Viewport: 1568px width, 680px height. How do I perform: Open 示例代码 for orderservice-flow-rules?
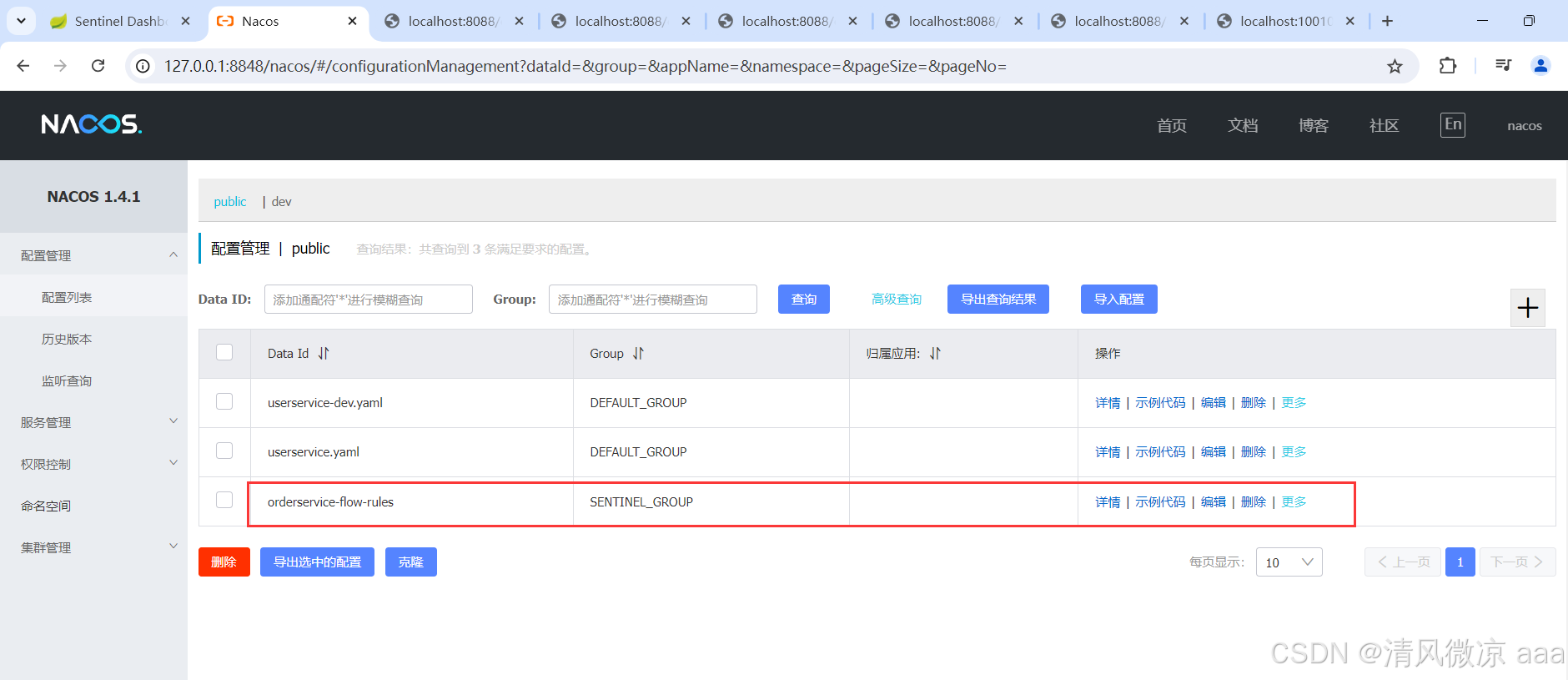coord(1160,502)
